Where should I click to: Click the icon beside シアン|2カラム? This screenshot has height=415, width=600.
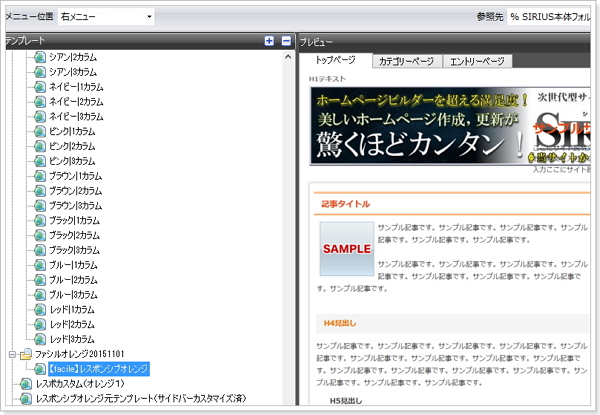40,57
